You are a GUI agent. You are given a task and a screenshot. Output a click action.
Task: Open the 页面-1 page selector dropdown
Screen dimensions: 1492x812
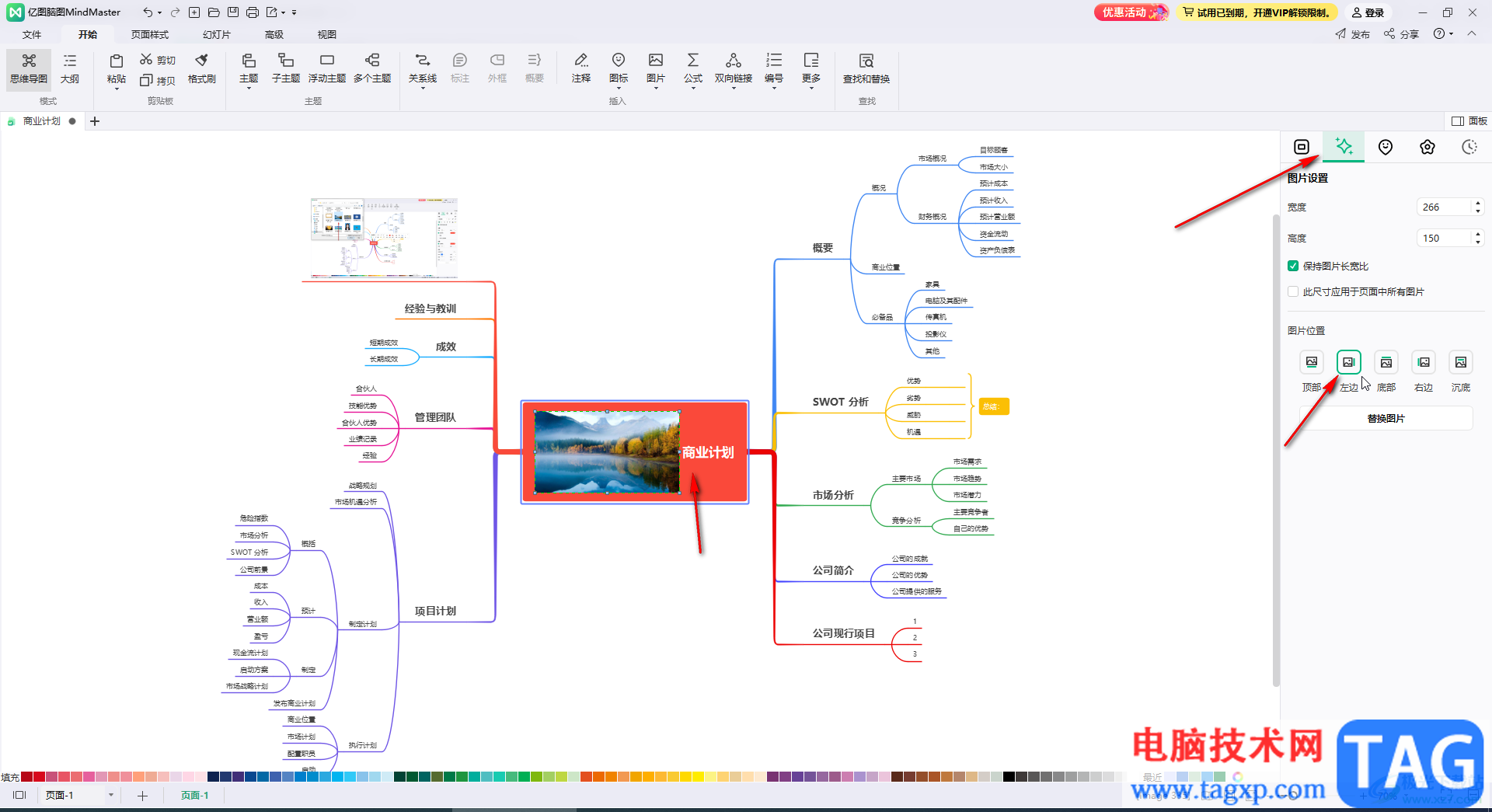(111, 795)
